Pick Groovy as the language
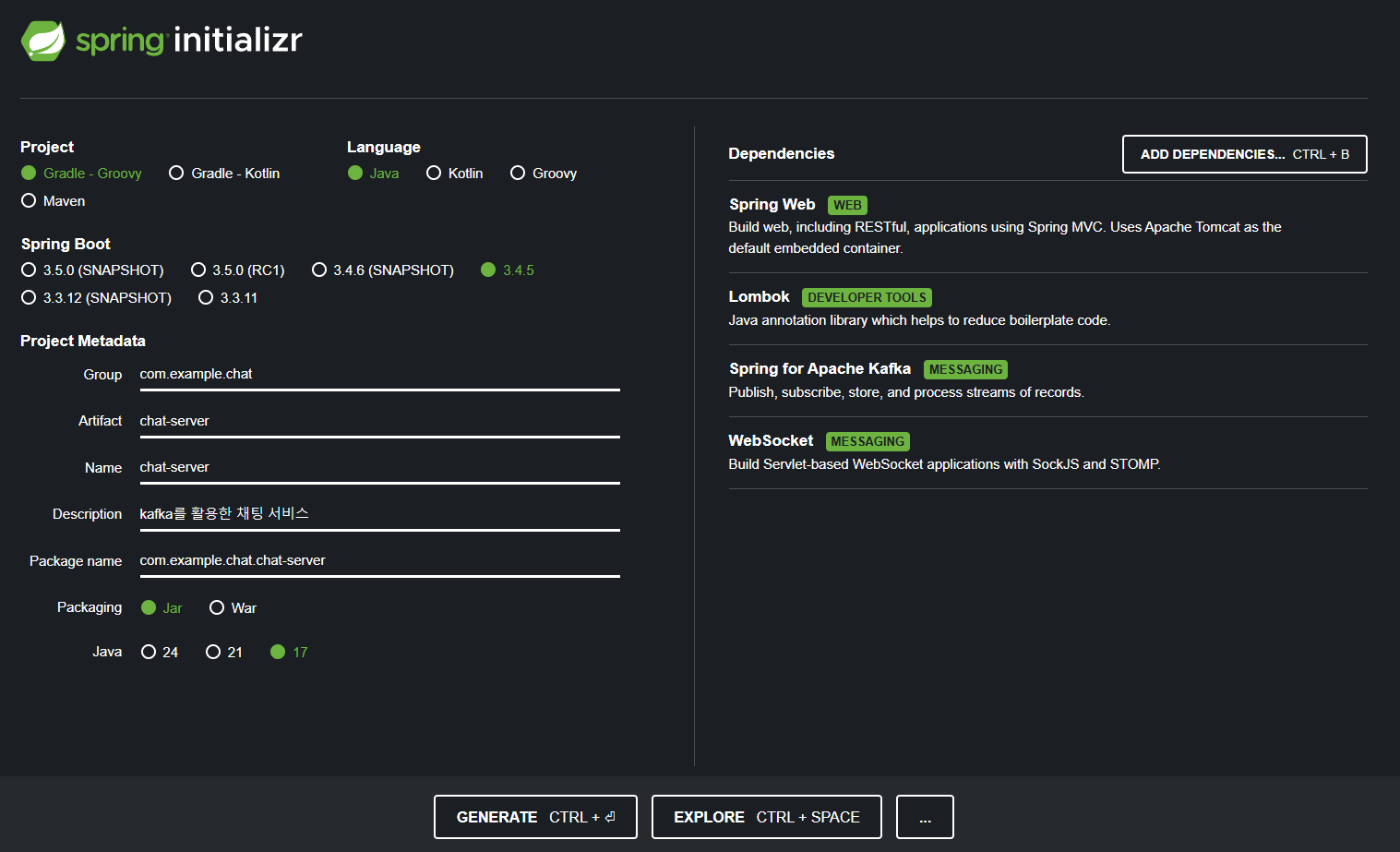This screenshot has height=852, width=1400. [544, 174]
